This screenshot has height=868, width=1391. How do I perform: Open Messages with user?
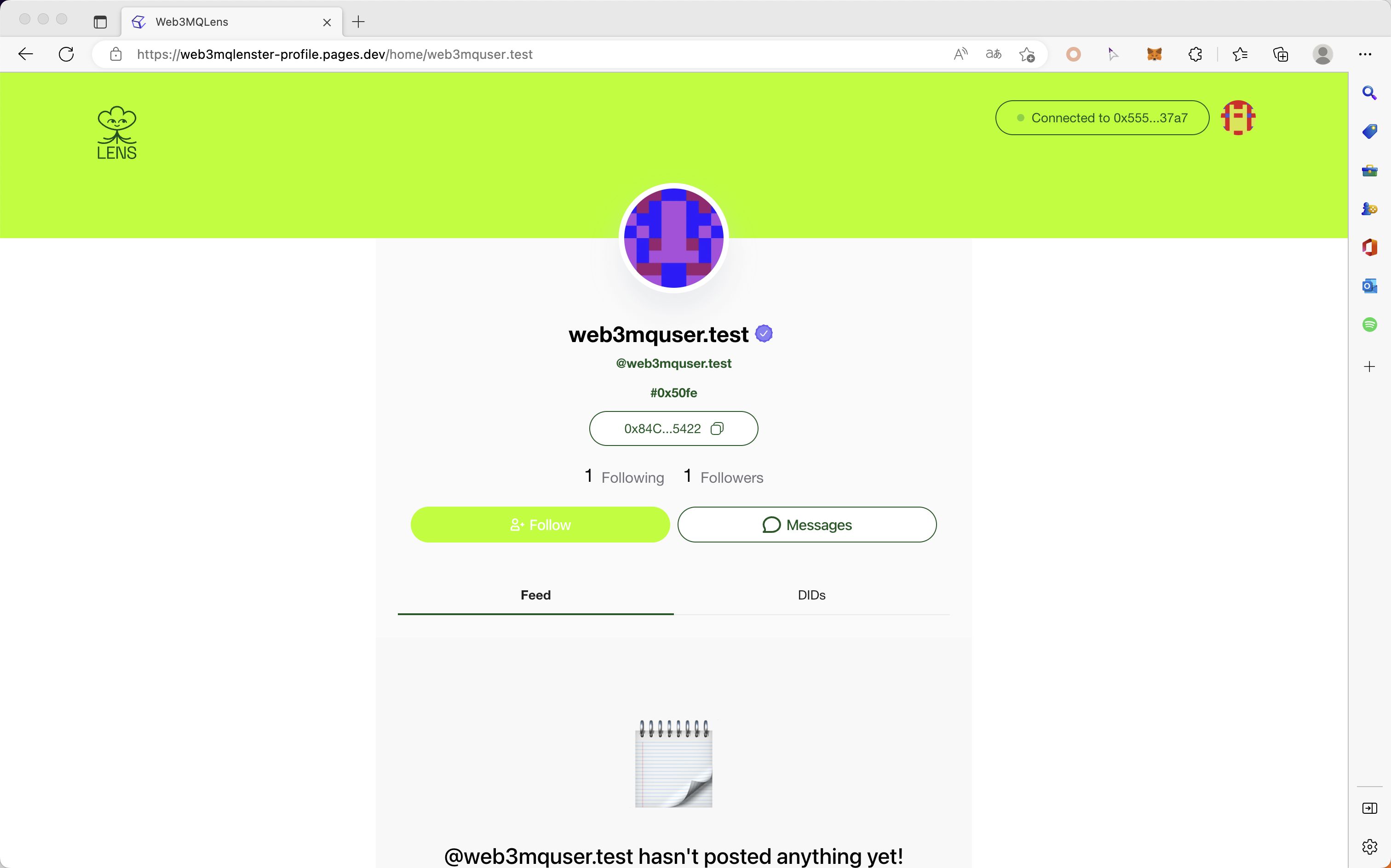(x=807, y=524)
